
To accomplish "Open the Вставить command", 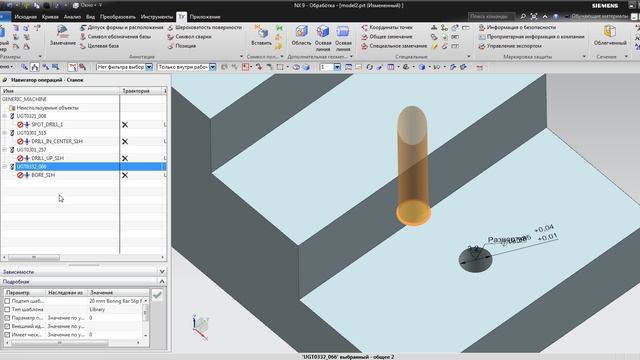I will click(x=261, y=36).
